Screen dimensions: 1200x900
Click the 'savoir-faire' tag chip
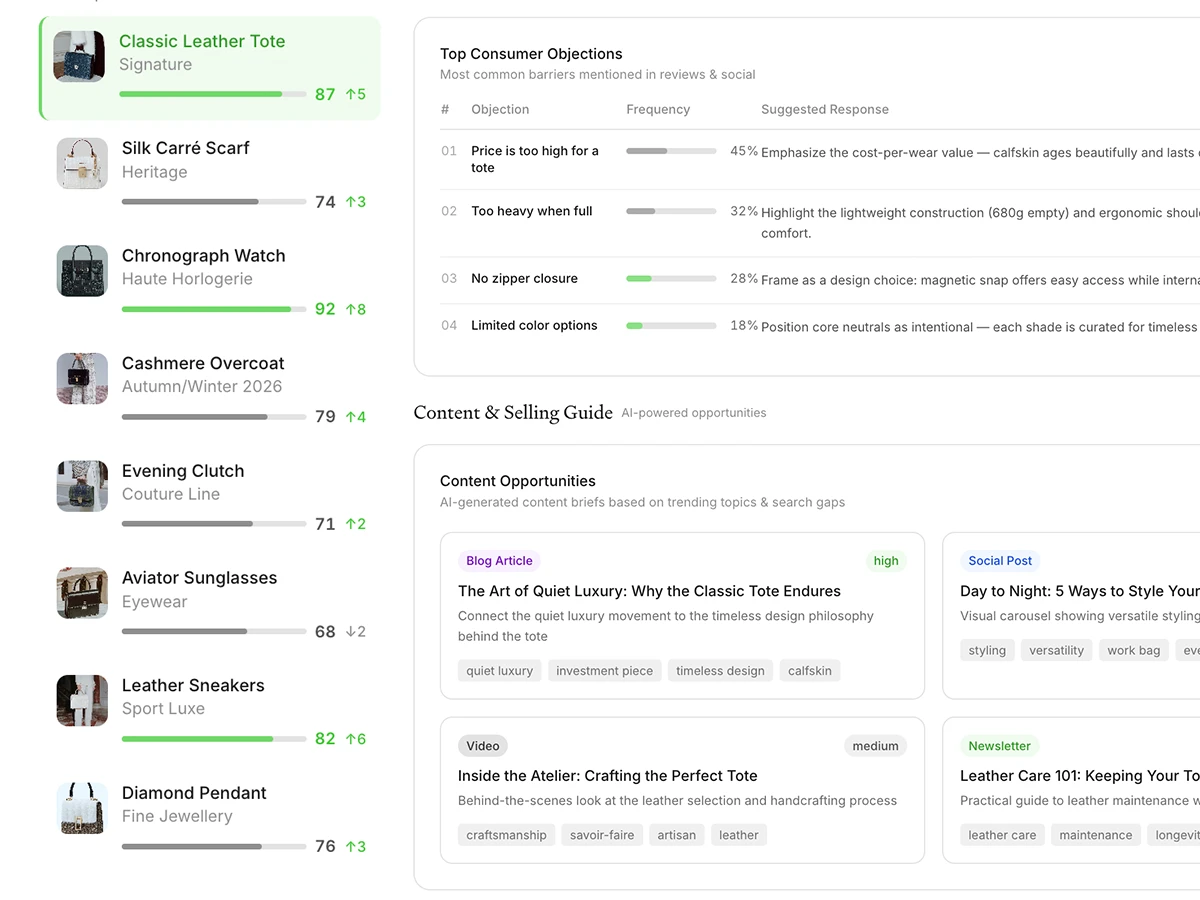[x=602, y=835]
